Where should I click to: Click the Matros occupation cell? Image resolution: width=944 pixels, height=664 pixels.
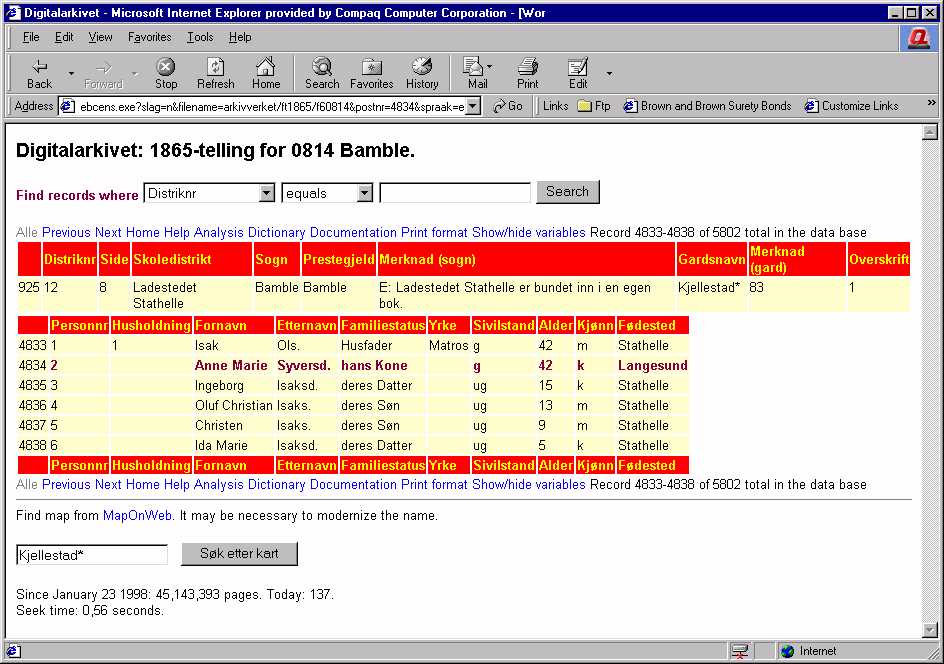(449, 346)
